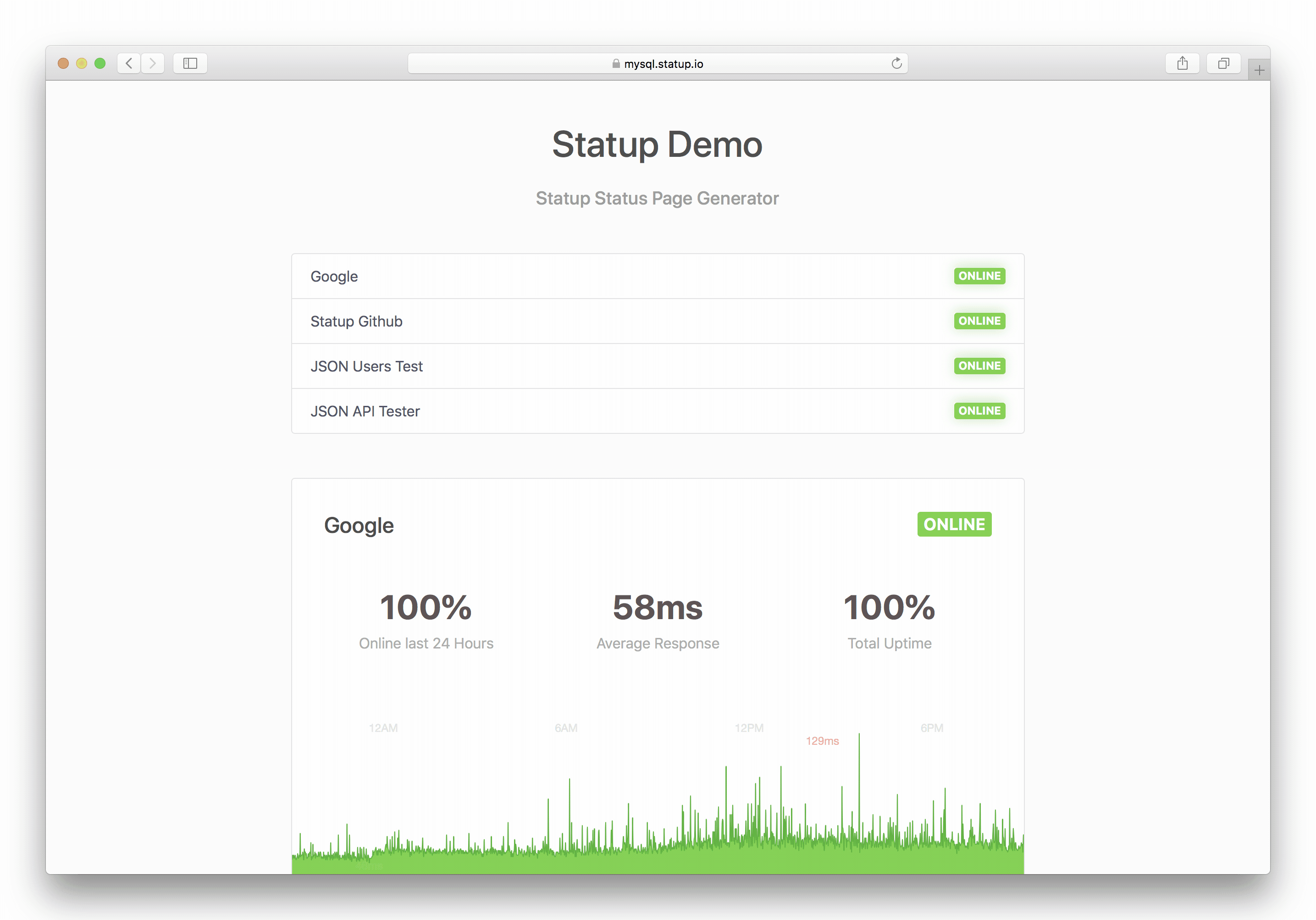Open a new tab with plus
1316x920 pixels.
[x=1259, y=71]
